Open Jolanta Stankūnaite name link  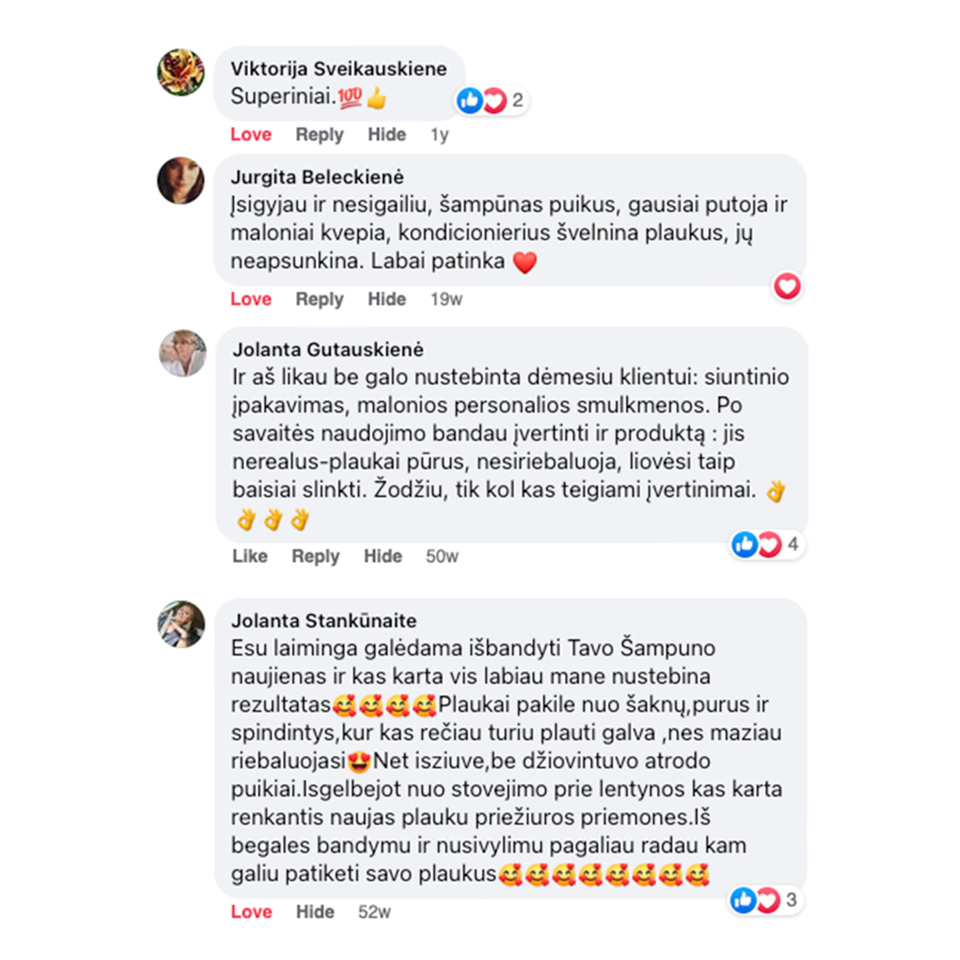point(324,621)
